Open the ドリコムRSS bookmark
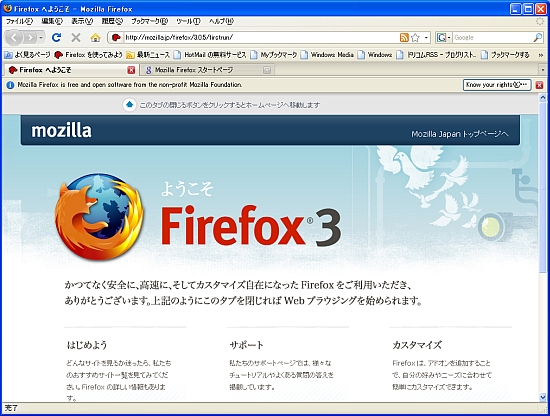Image resolution: width=550 pixels, height=416 pixels. click(436, 55)
